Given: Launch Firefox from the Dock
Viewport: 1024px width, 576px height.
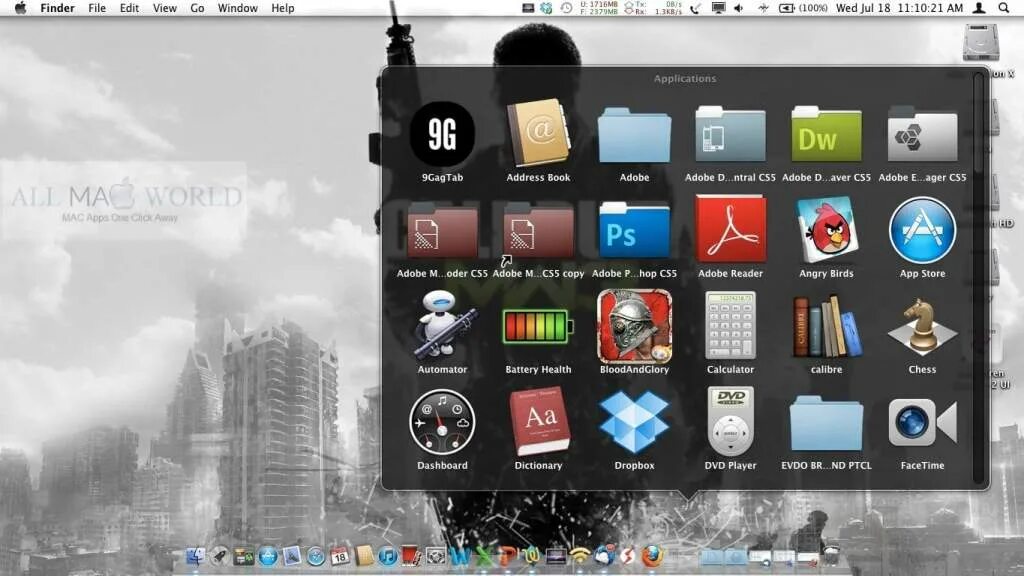Looking at the screenshot, I should (x=652, y=556).
